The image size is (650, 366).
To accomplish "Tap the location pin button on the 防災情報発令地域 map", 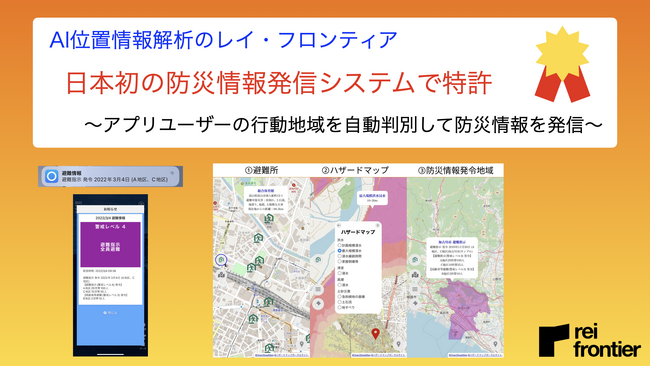I will point(495,344).
